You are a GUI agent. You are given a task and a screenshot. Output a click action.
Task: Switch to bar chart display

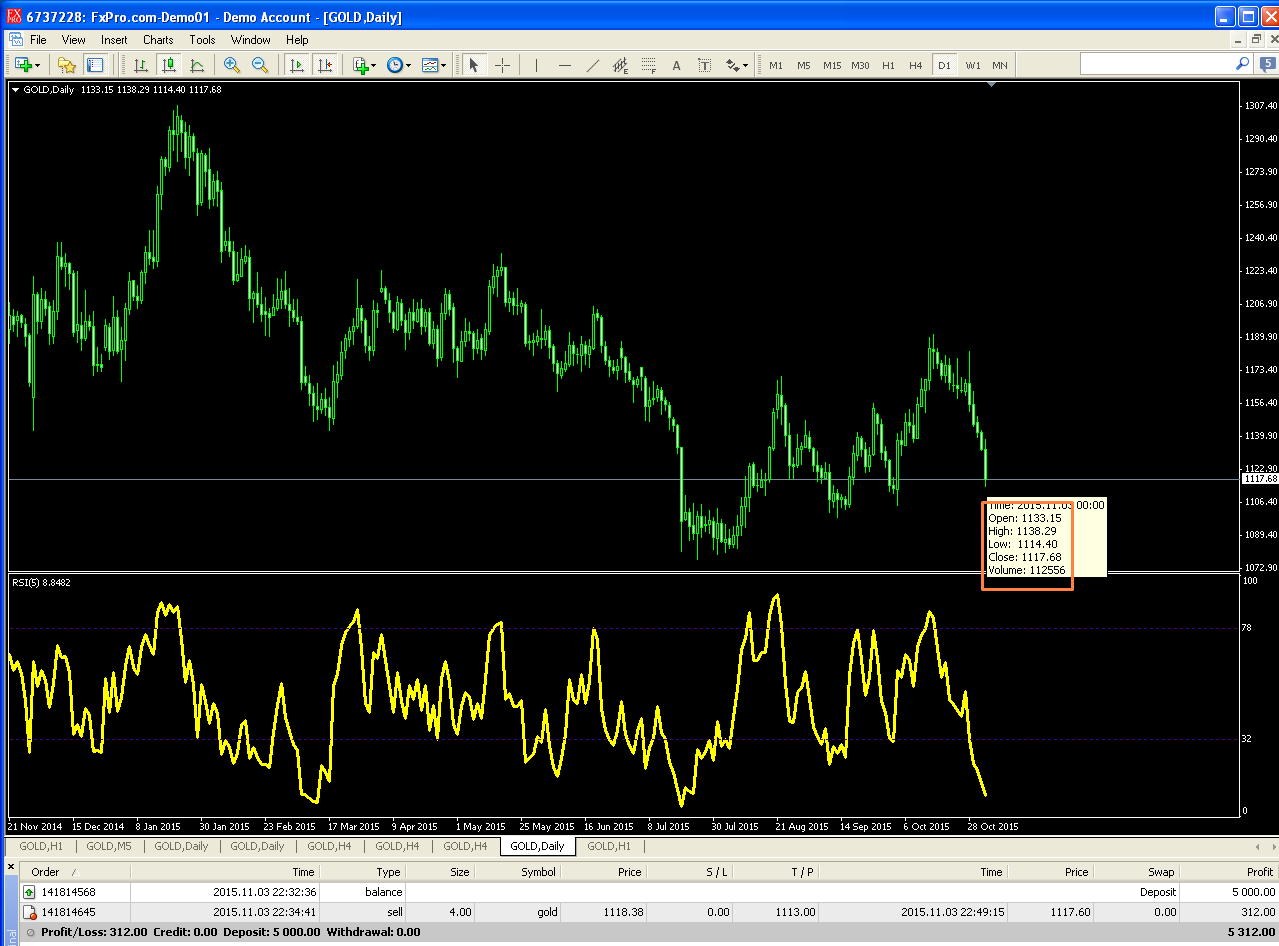click(141, 65)
